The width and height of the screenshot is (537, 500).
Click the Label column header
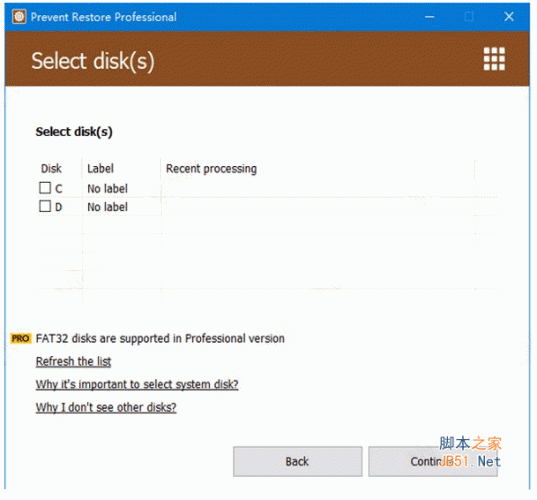[x=100, y=168]
